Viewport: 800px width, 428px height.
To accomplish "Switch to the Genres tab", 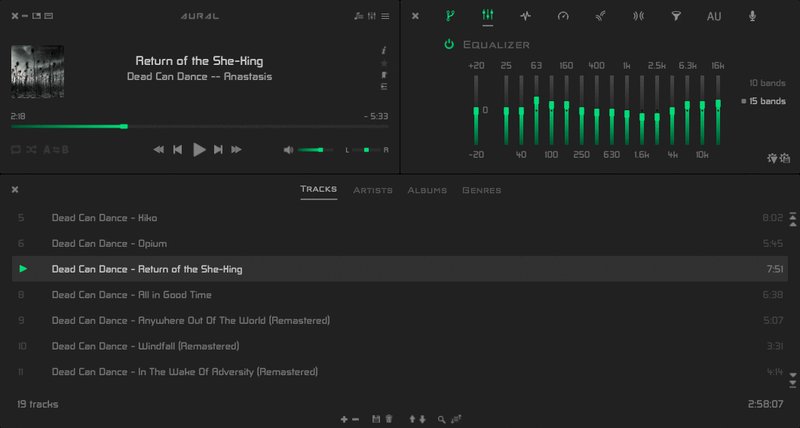I will [481, 190].
